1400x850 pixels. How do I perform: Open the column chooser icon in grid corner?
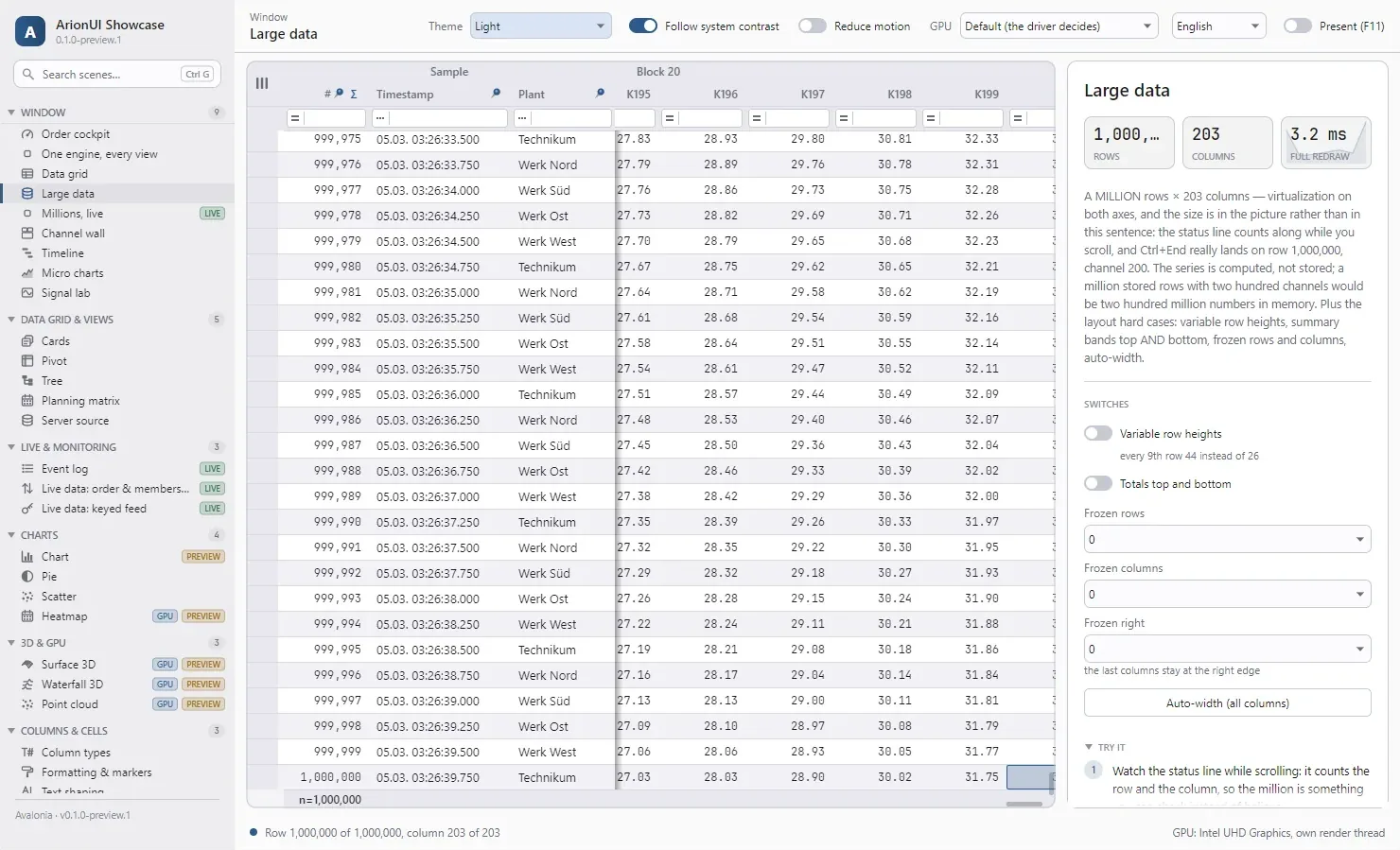pyautogui.click(x=262, y=83)
